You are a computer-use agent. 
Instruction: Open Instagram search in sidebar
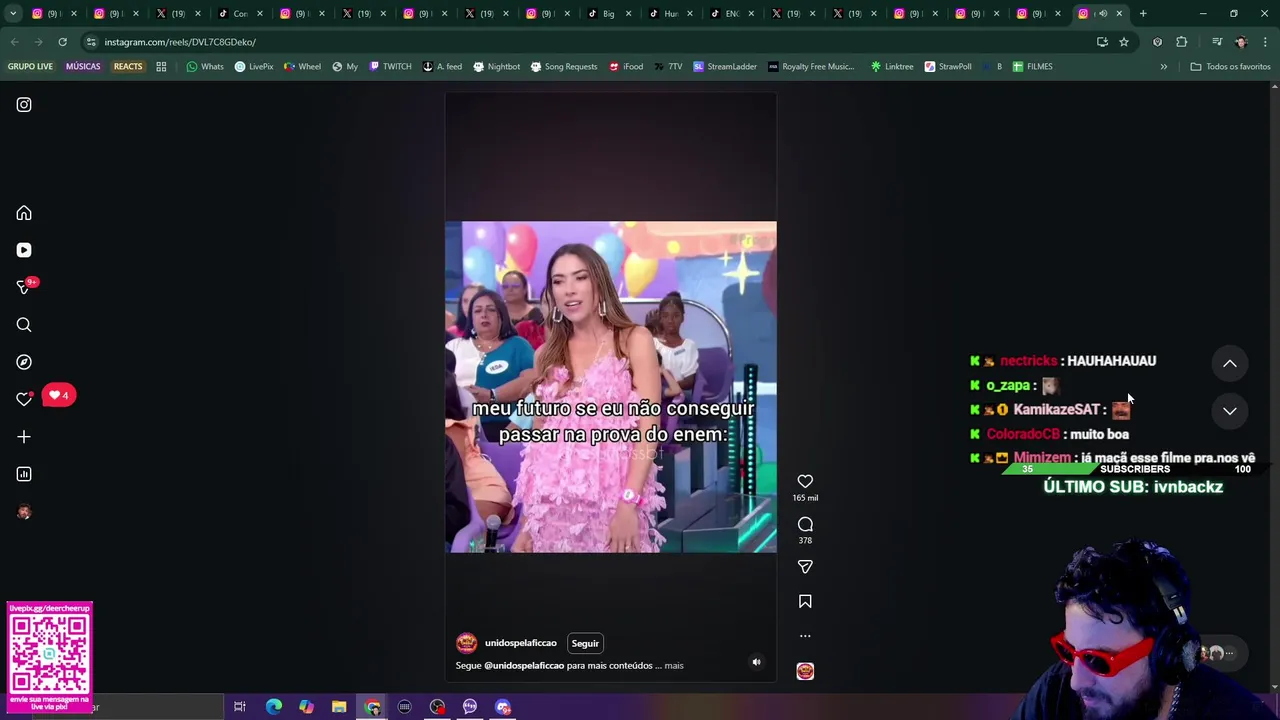coord(24,325)
